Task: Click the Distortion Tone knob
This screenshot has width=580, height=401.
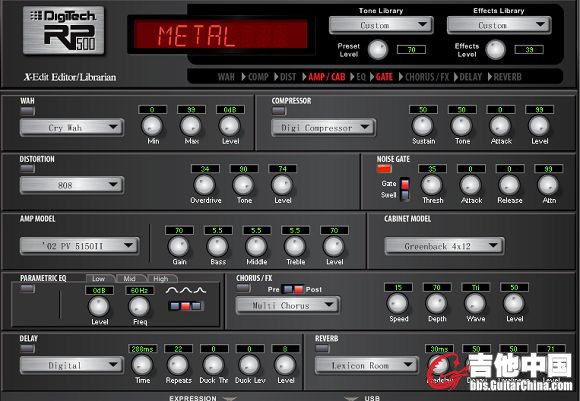Action: [x=243, y=185]
